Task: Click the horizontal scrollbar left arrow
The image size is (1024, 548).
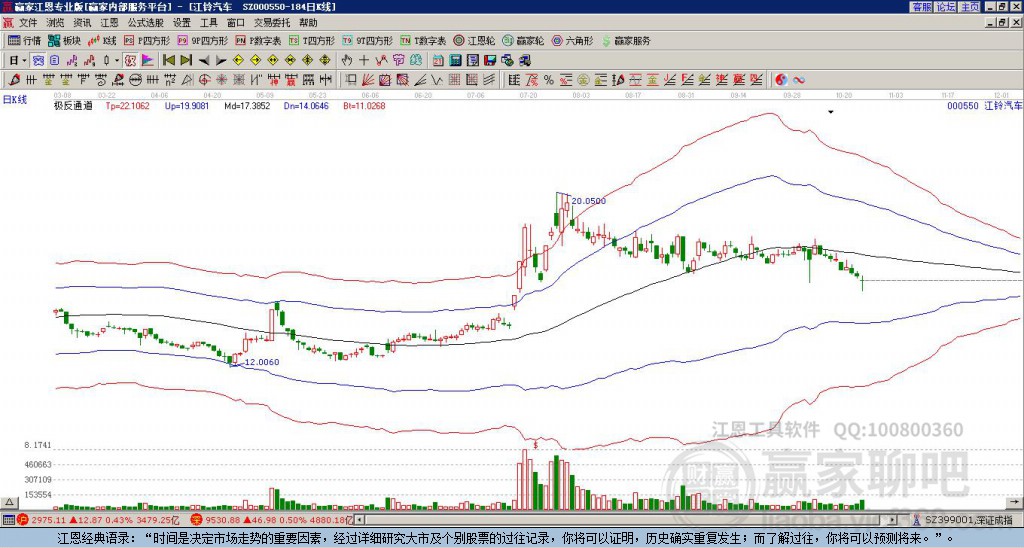Action: [360, 520]
